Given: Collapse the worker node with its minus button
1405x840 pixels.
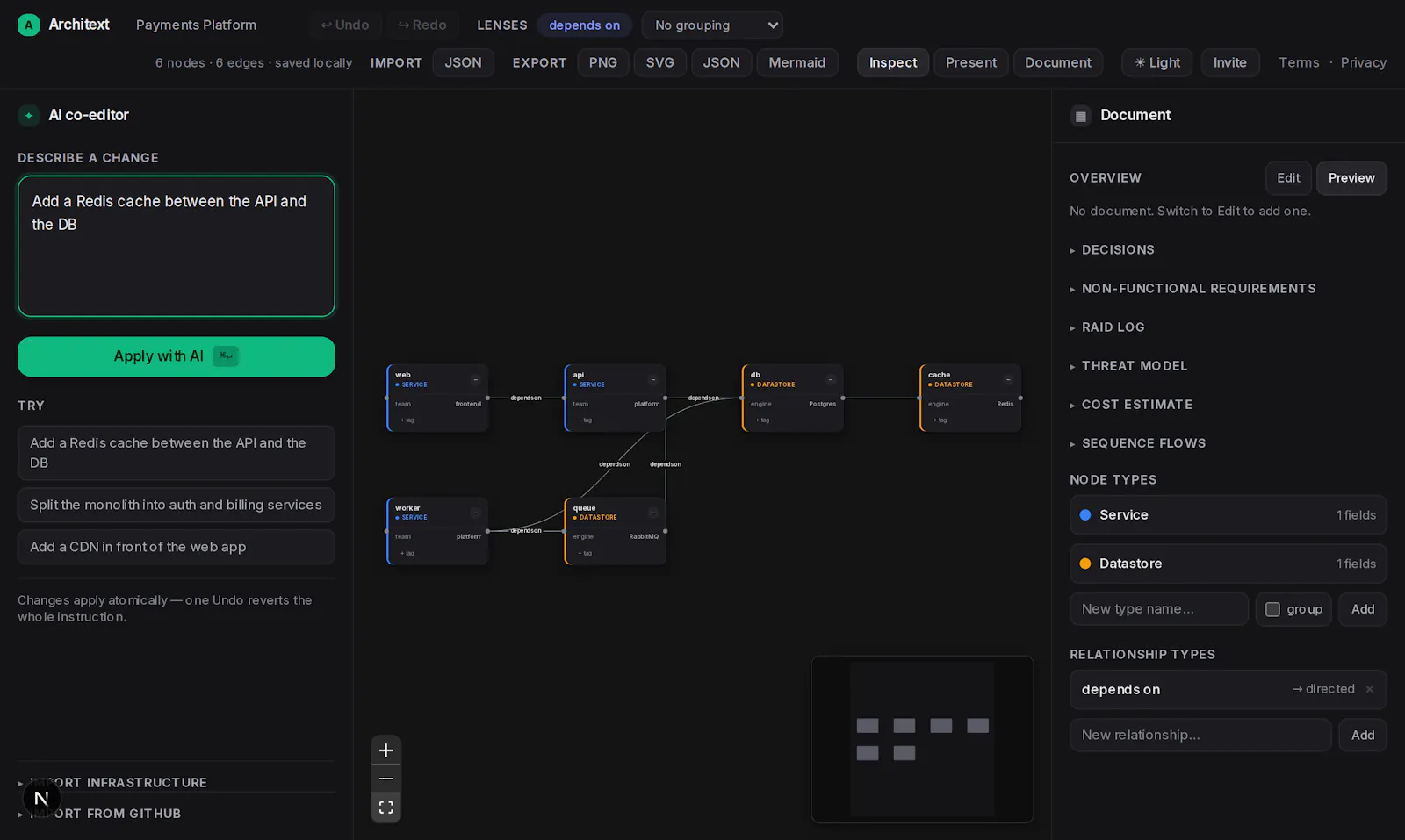Looking at the screenshot, I should (475, 513).
